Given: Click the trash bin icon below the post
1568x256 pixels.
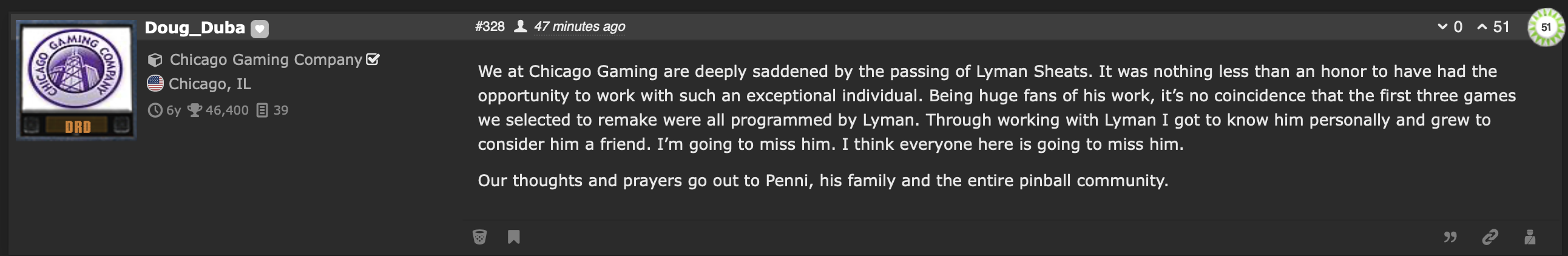Looking at the screenshot, I should [x=479, y=237].
